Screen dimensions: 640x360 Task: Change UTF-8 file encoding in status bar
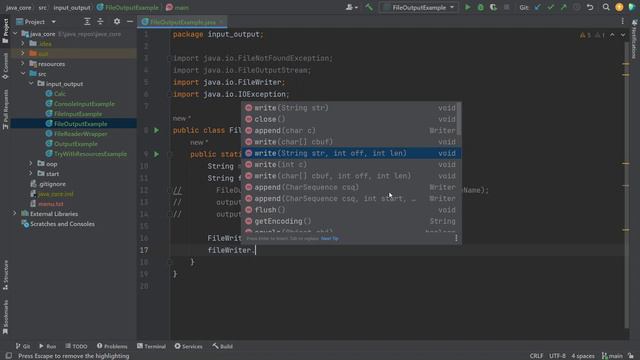(x=557, y=356)
